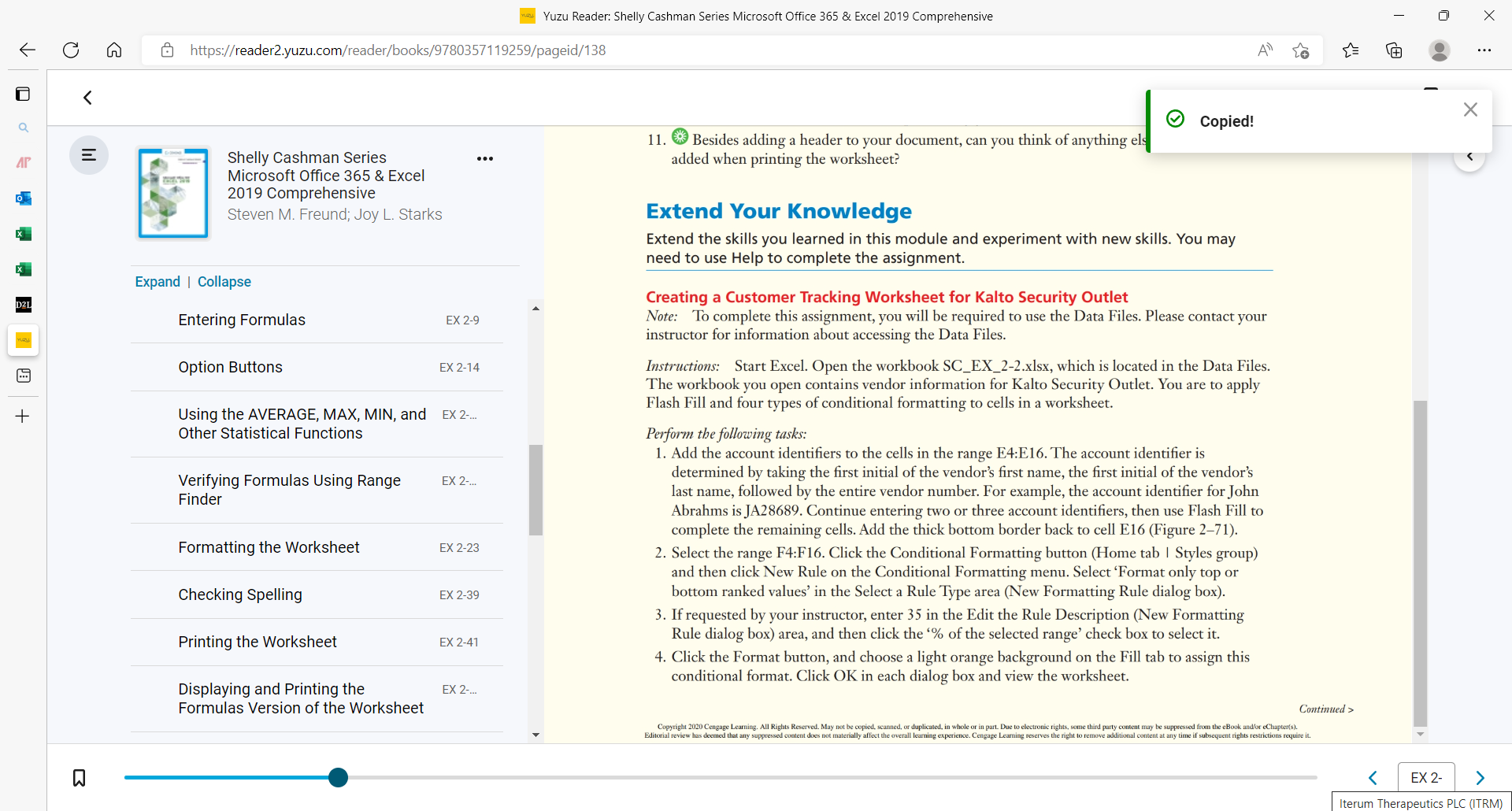Collapse all table of contents entries

pos(224,282)
